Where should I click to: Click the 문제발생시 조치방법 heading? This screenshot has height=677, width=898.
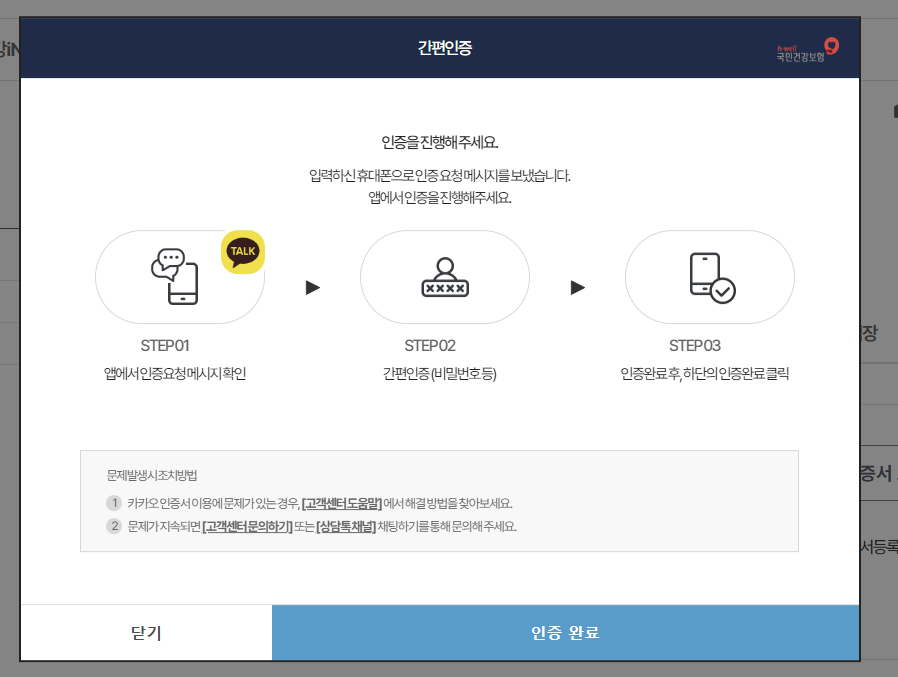coord(152,475)
